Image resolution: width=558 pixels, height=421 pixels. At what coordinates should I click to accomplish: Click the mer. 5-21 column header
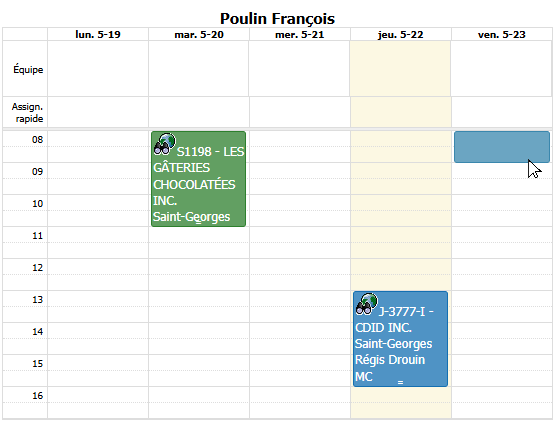pos(300,35)
